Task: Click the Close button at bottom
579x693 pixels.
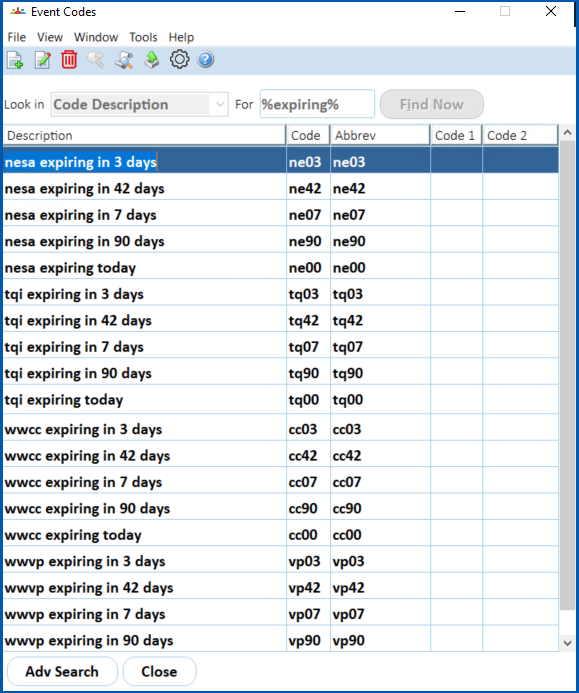Action: pyautogui.click(x=159, y=671)
